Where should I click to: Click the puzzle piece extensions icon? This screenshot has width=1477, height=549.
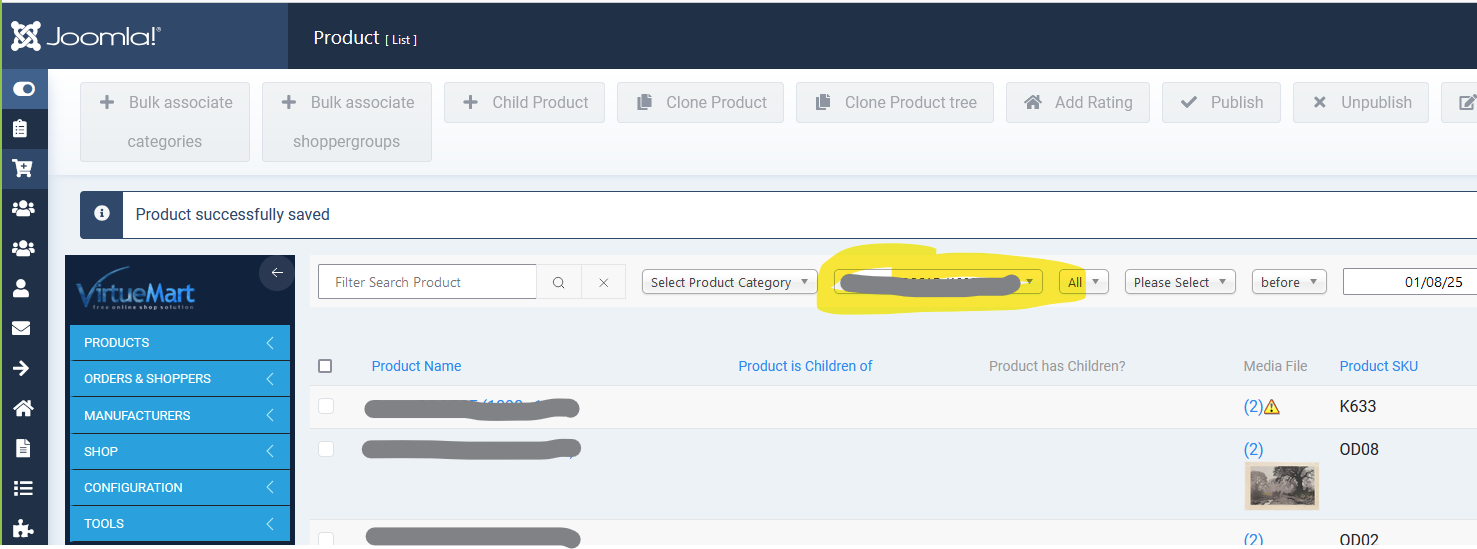pos(22,529)
